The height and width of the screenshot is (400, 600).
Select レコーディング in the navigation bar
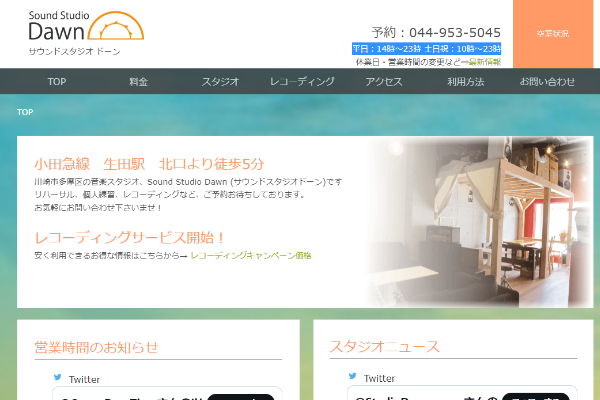(x=302, y=82)
